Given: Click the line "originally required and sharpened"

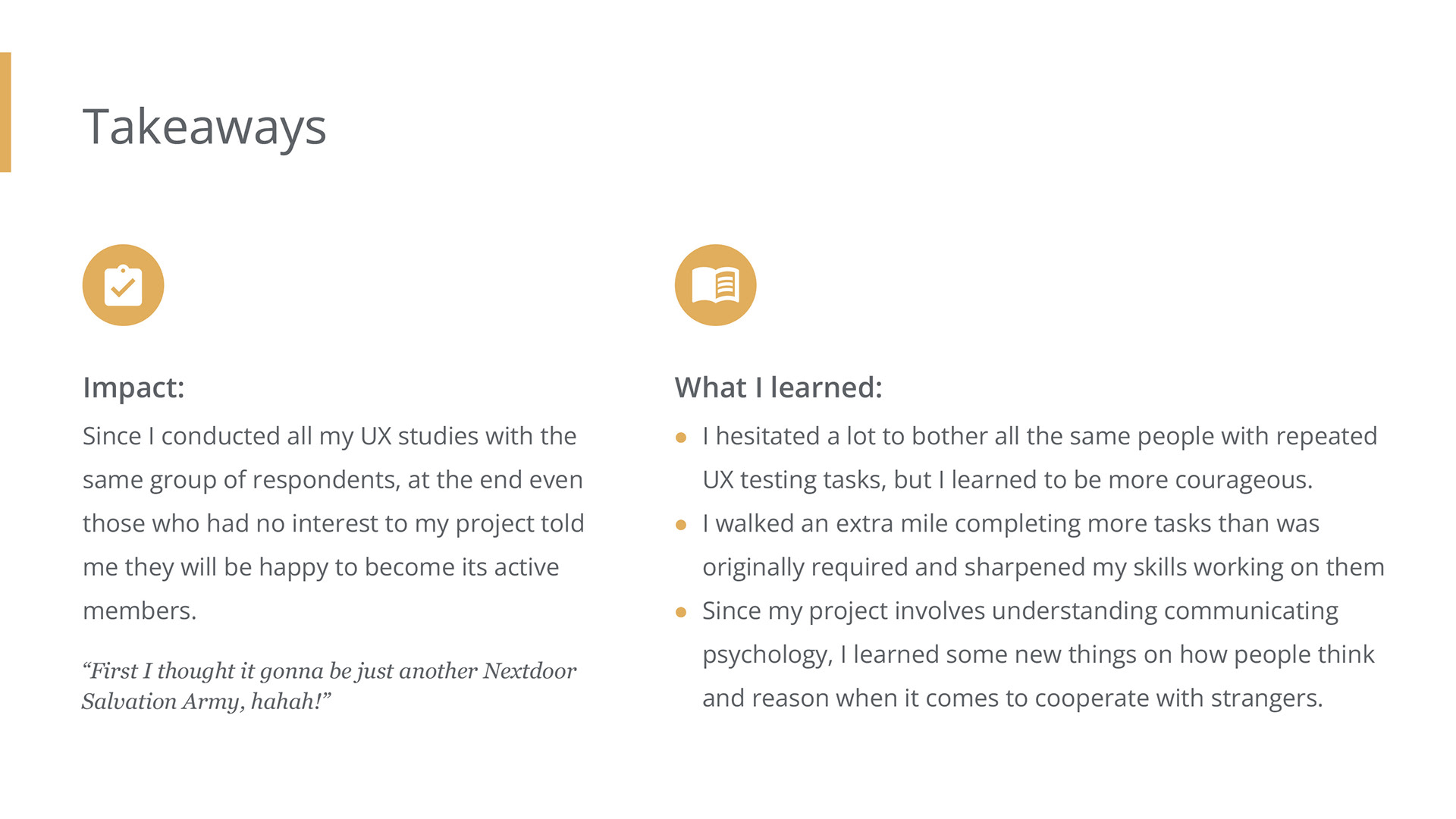Looking at the screenshot, I should 1043,567.
